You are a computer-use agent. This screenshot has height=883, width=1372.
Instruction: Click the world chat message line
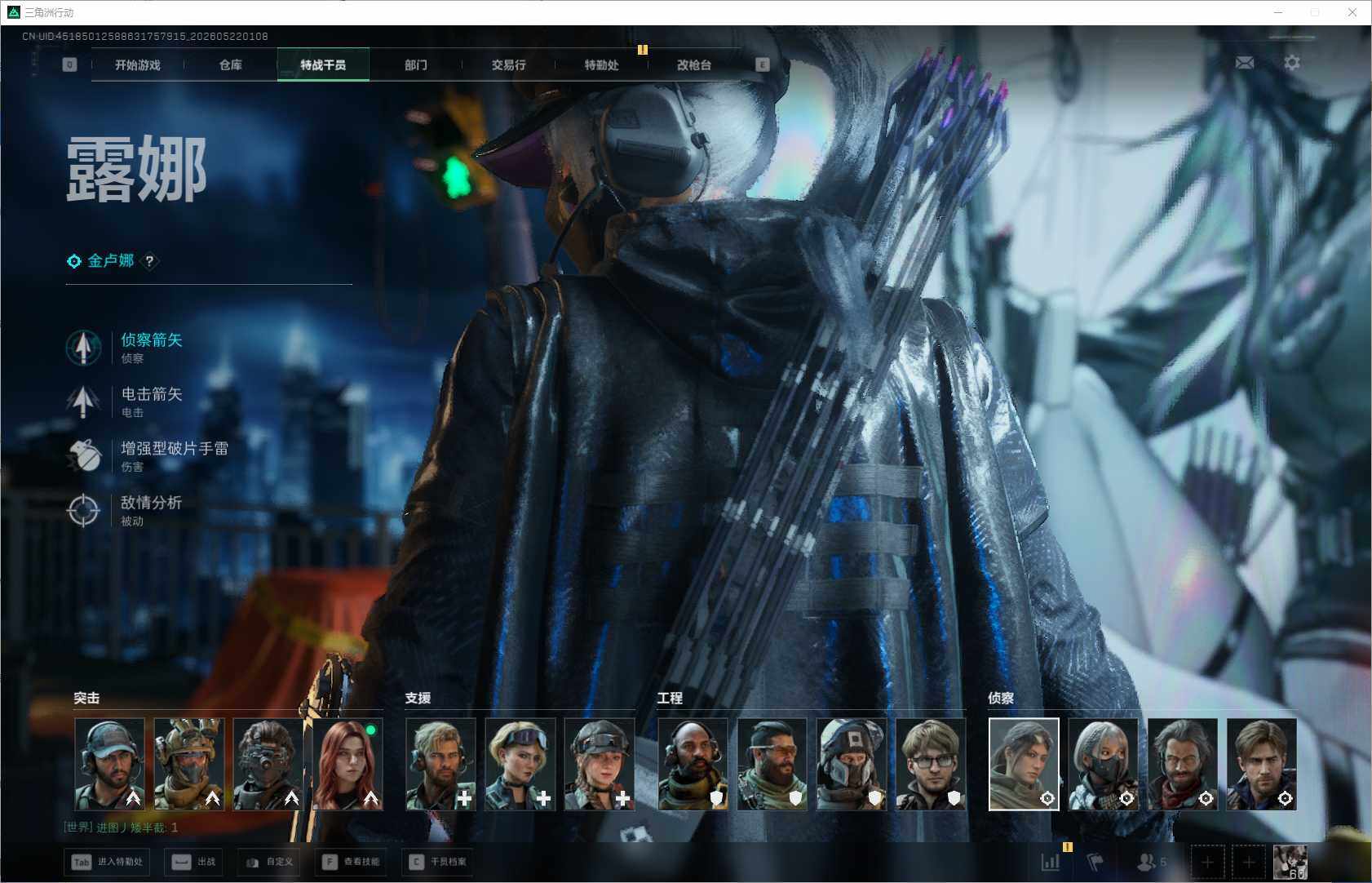(121, 828)
